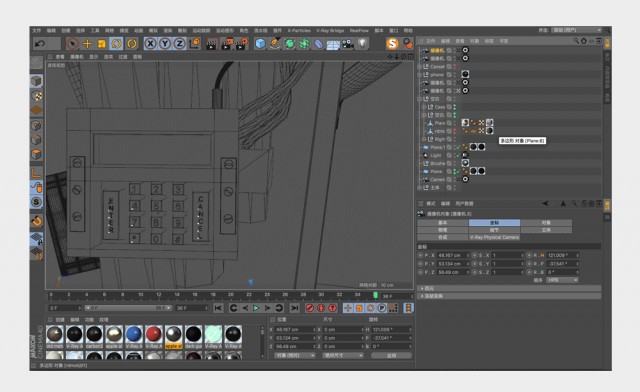Go to start of timeline
This screenshot has width=640, height=392.
(x=218, y=308)
